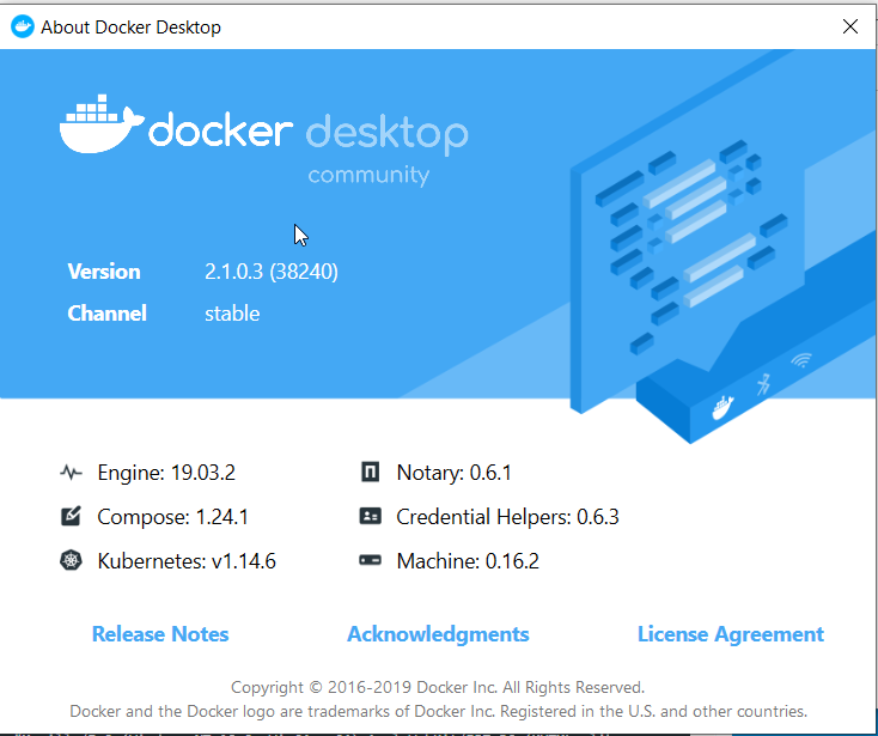Click the Kubernetes wheel icon
The width and height of the screenshot is (878, 736).
click(70, 561)
